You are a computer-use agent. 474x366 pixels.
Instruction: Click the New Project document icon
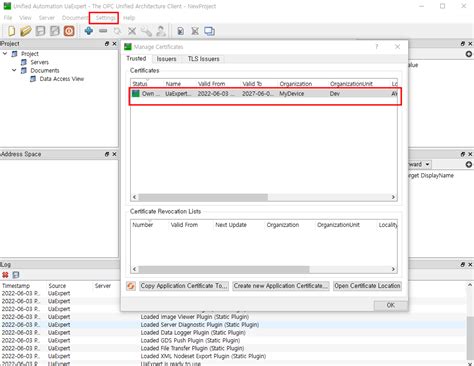point(11,31)
